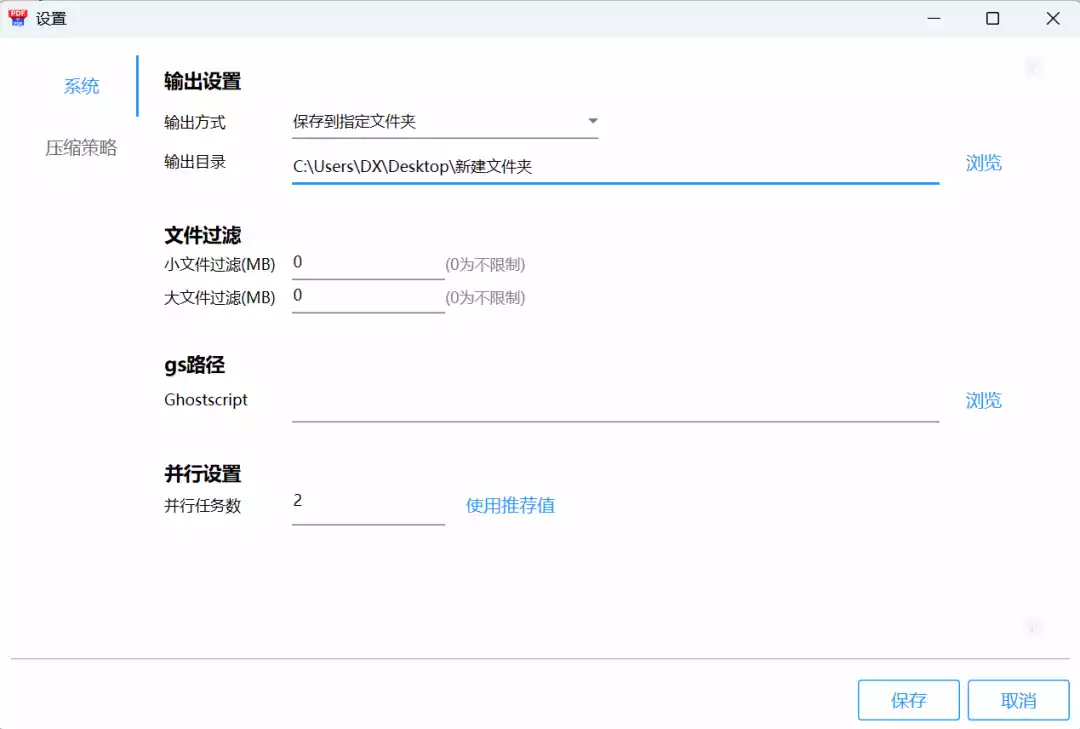Click the 使用推荐值 link
Viewport: 1080px width, 729px height.
pos(510,506)
